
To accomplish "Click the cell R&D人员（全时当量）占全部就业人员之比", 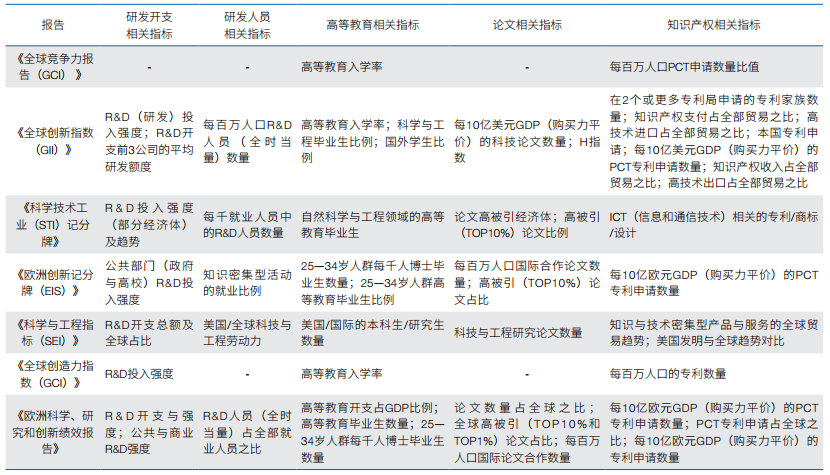I will point(247,432).
